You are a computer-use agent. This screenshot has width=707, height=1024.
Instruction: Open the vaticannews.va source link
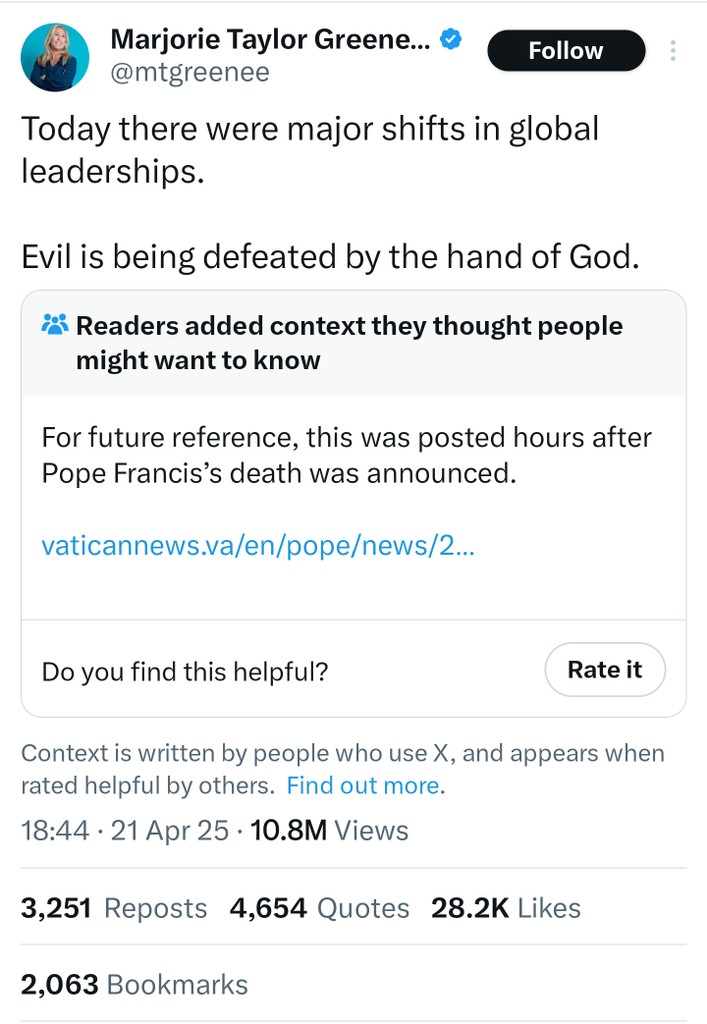click(x=258, y=546)
